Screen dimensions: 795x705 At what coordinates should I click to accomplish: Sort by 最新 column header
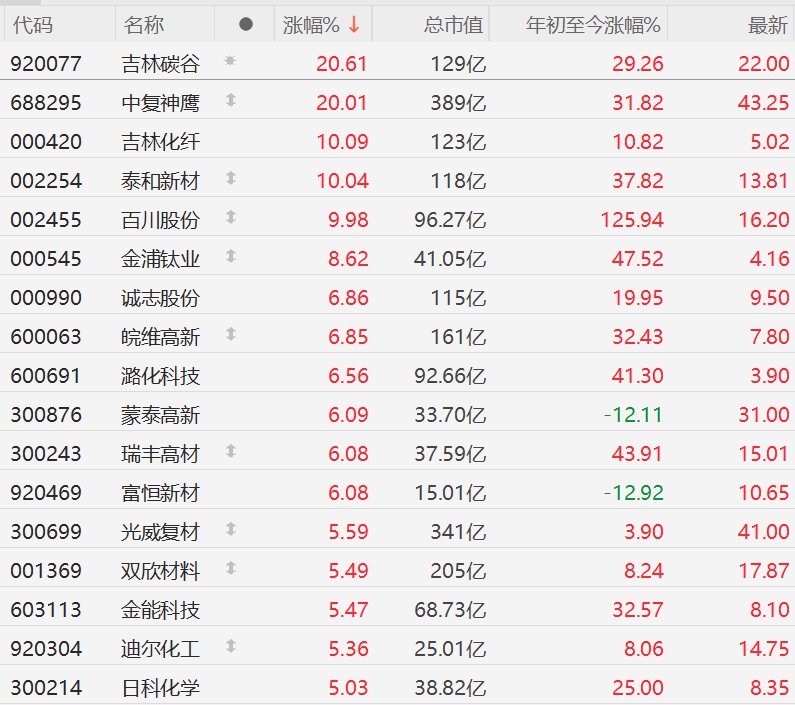768,25
